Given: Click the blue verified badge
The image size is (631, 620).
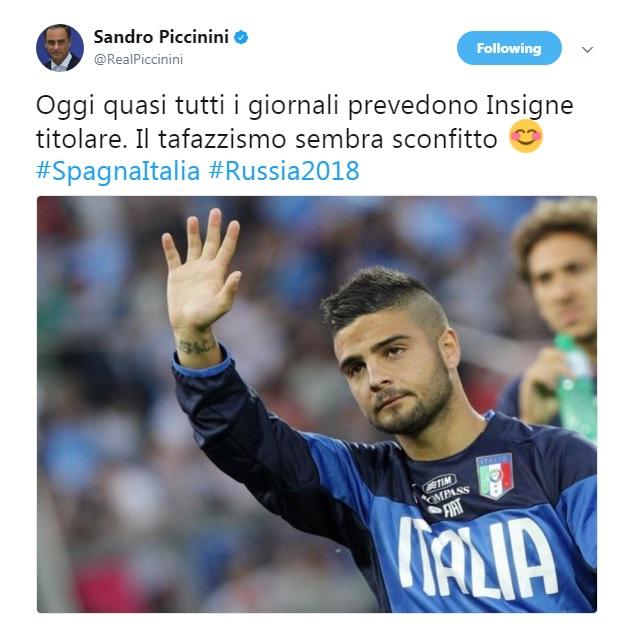Looking at the screenshot, I should pos(241,37).
